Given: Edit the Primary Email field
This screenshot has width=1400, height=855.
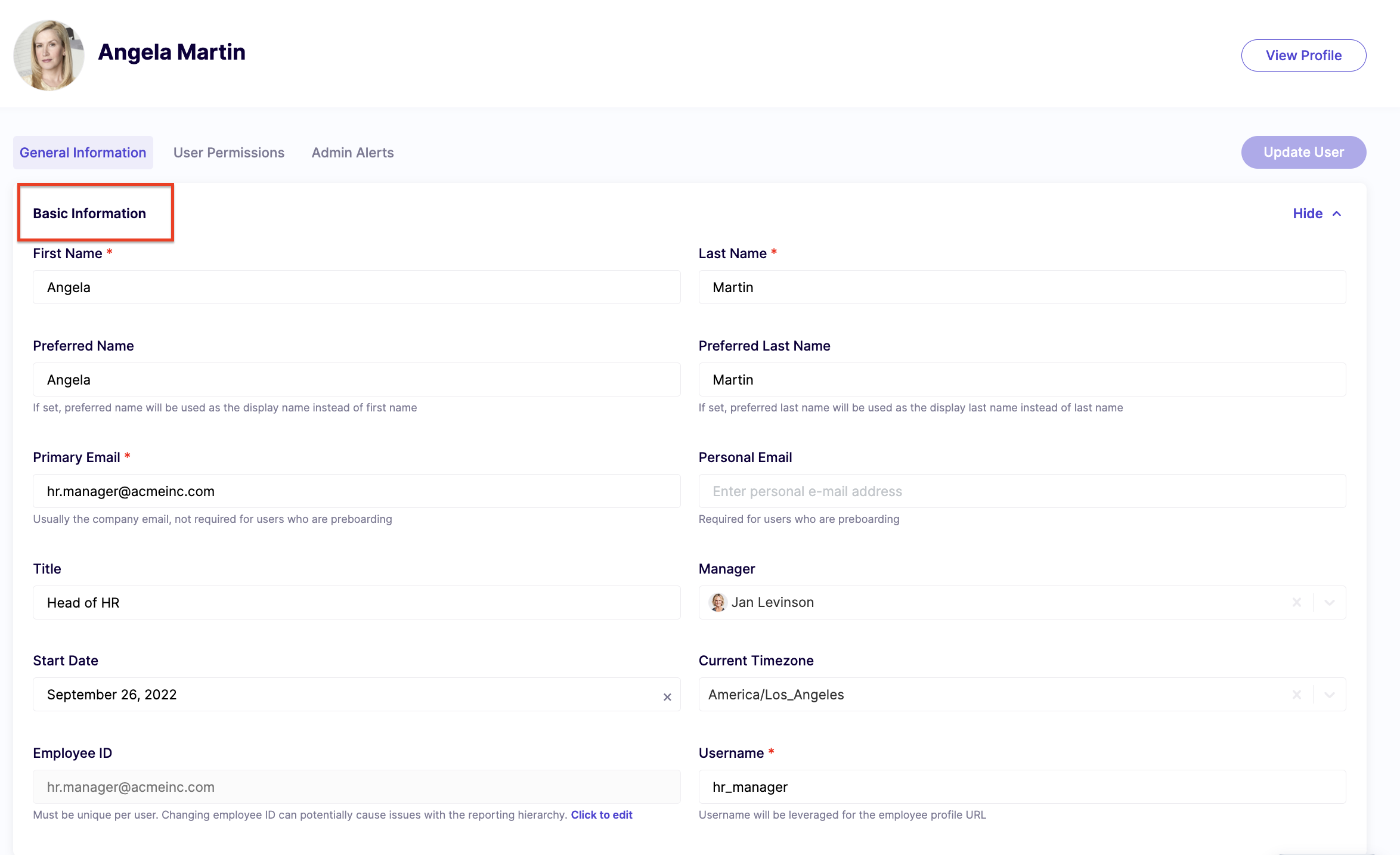Looking at the screenshot, I should point(357,491).
